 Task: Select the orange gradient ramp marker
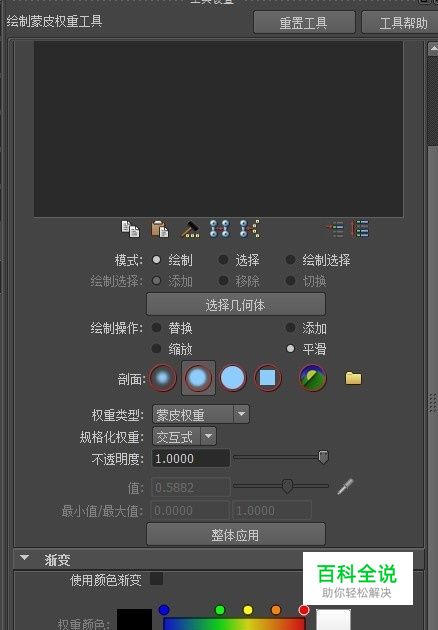point(276,610)
